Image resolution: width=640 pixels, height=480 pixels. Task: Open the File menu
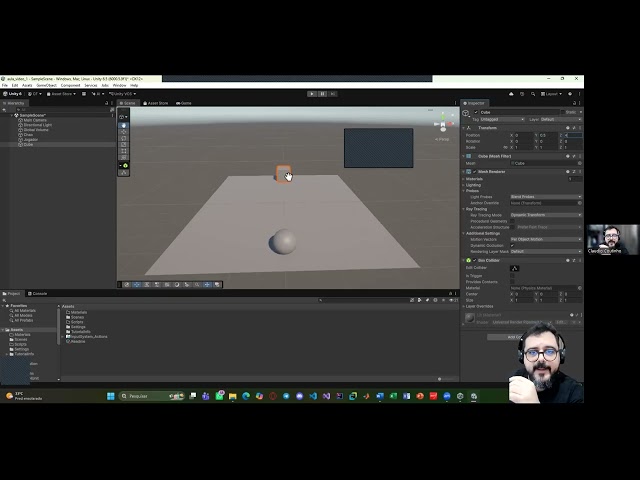pyautogui.click(x=4, y=85)
